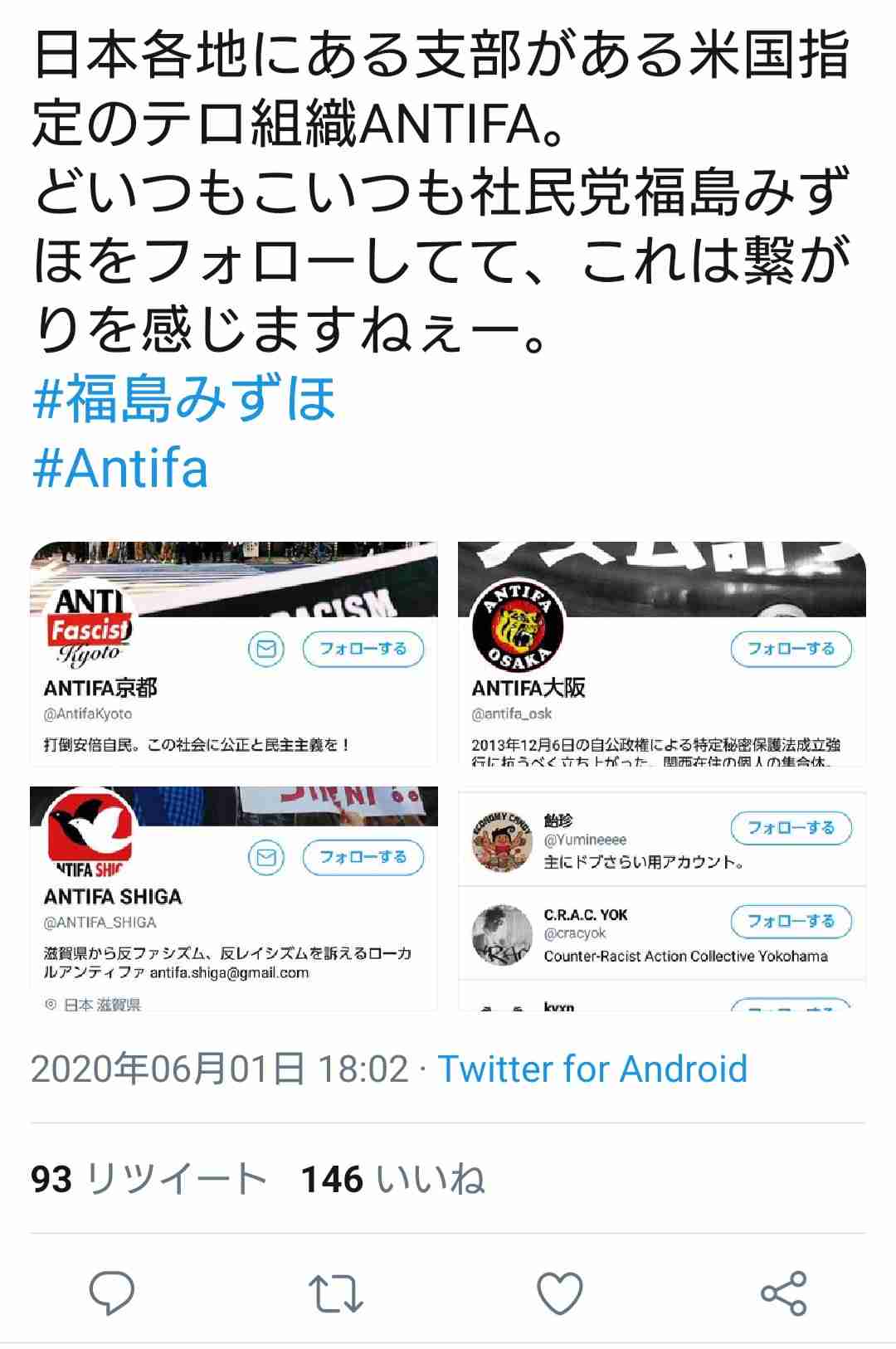This screenshot has width=896, height=1349.
Task: Open the ANTIFA大阪 screenshot image
Action: click(x=662, y=653)
